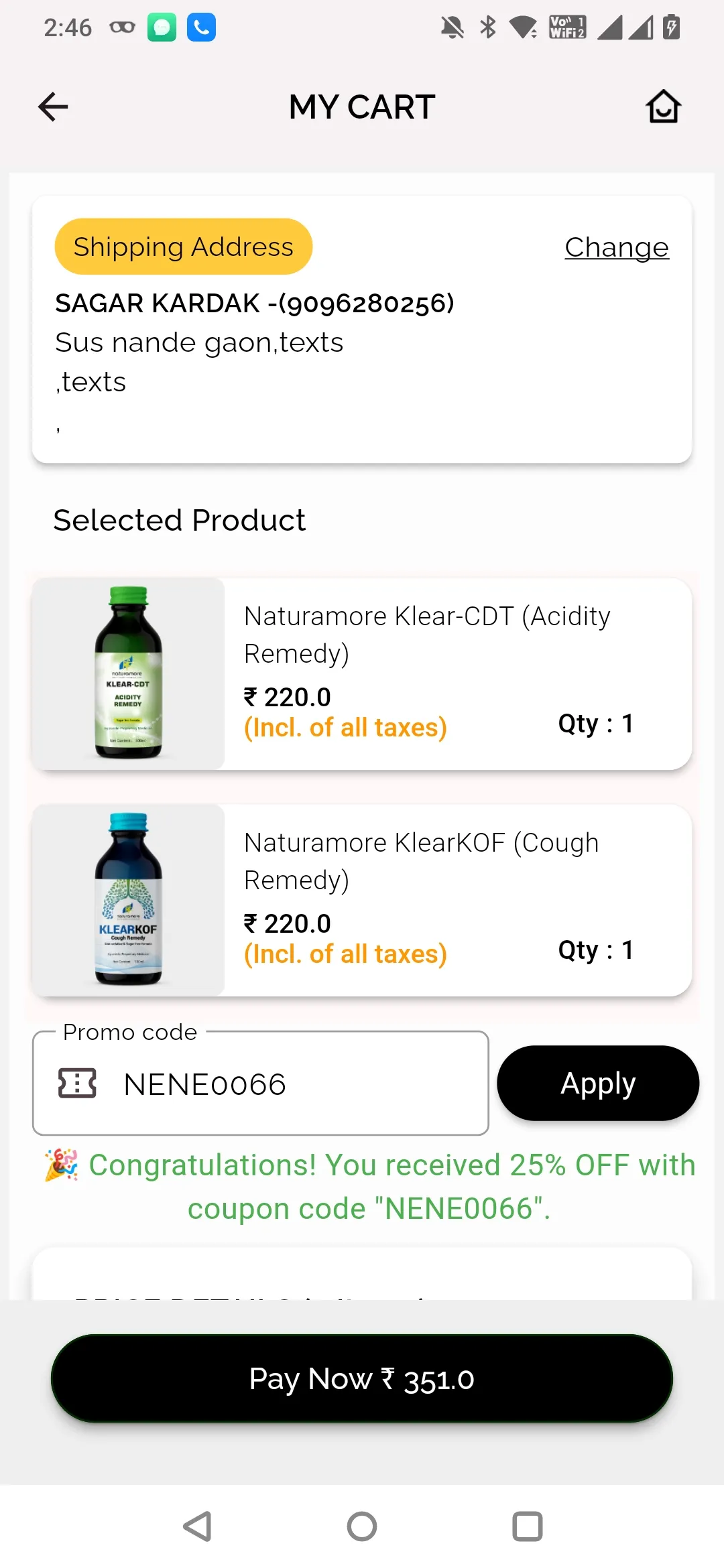Screen dimensions: 724x1568
Task: Tap the promo code ticket icon
Action: coord(77,1084)
